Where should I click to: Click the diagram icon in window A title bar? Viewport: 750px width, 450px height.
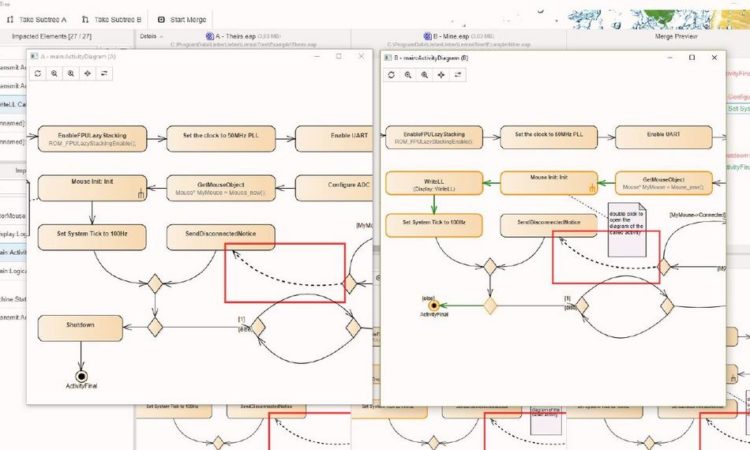(x=34, y=56)
